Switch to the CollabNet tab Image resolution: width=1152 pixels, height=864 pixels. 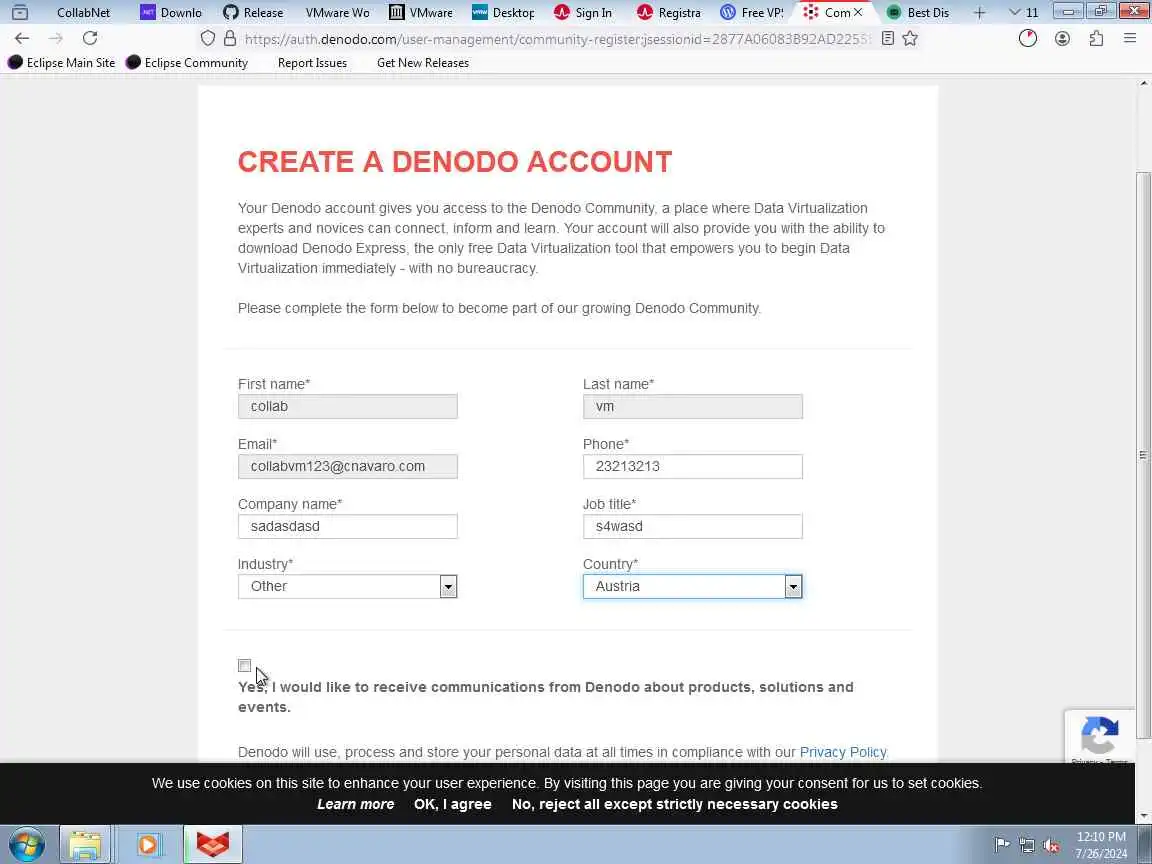point(83,12)
